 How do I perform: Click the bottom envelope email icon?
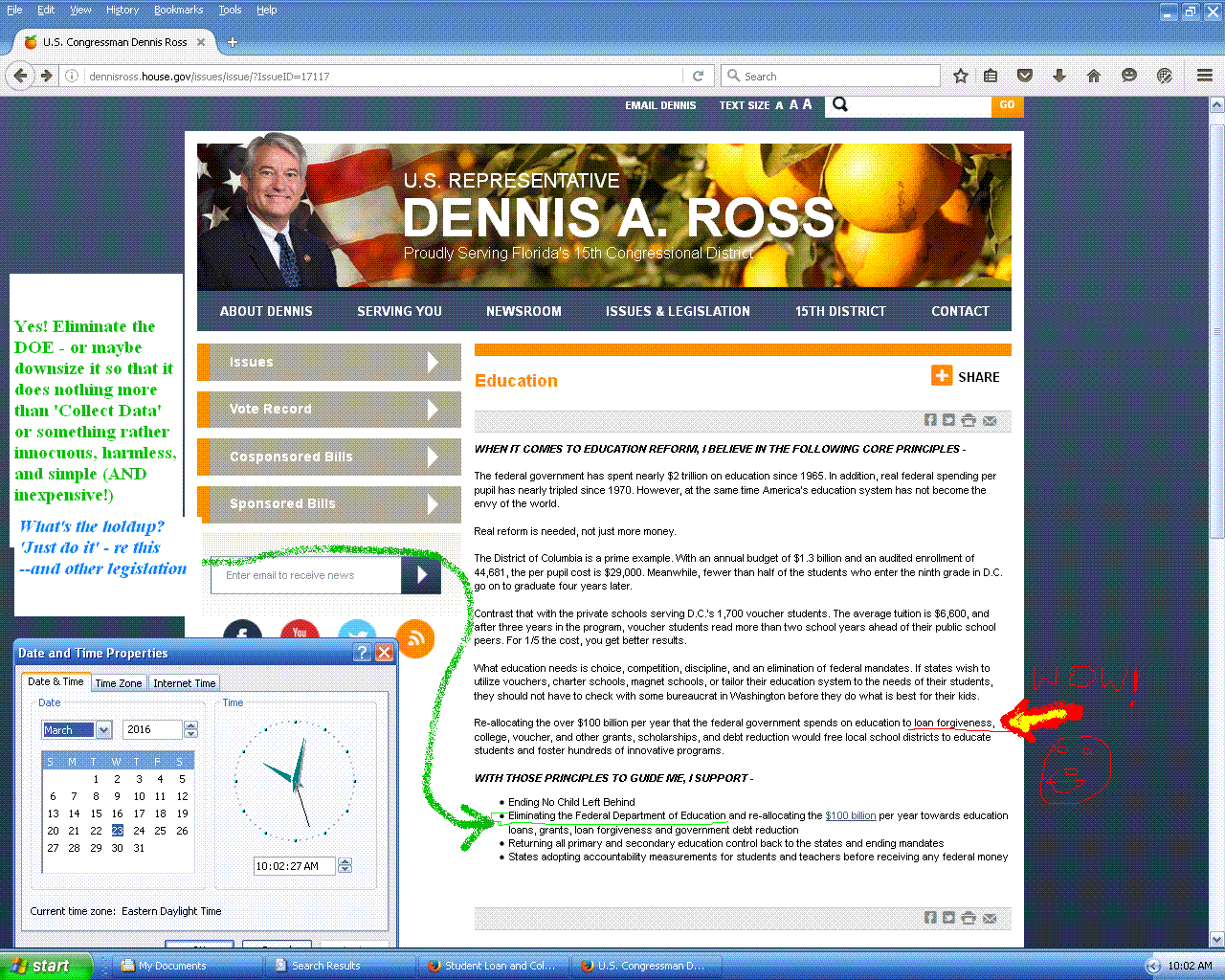point(990,918)
